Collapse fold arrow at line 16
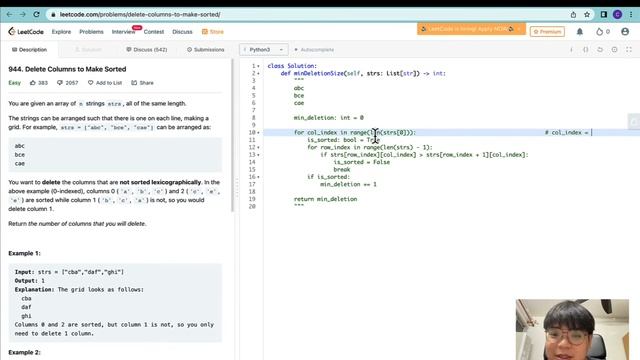This screenshot has height=360, width=640. point(258,177)
